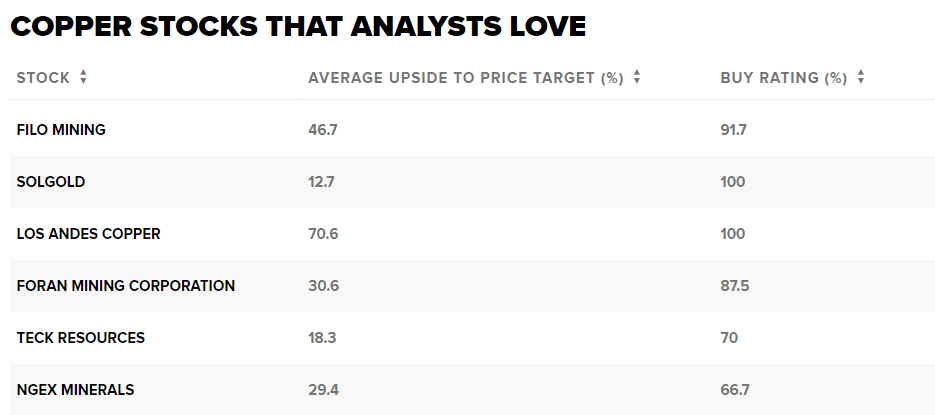Click SolGold's 12.7 upside value
Screen dimensions: 935x415
click(x=321, y=182)
